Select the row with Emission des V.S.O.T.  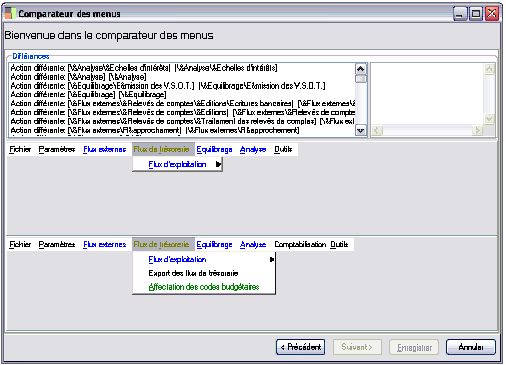pos(182,86)
